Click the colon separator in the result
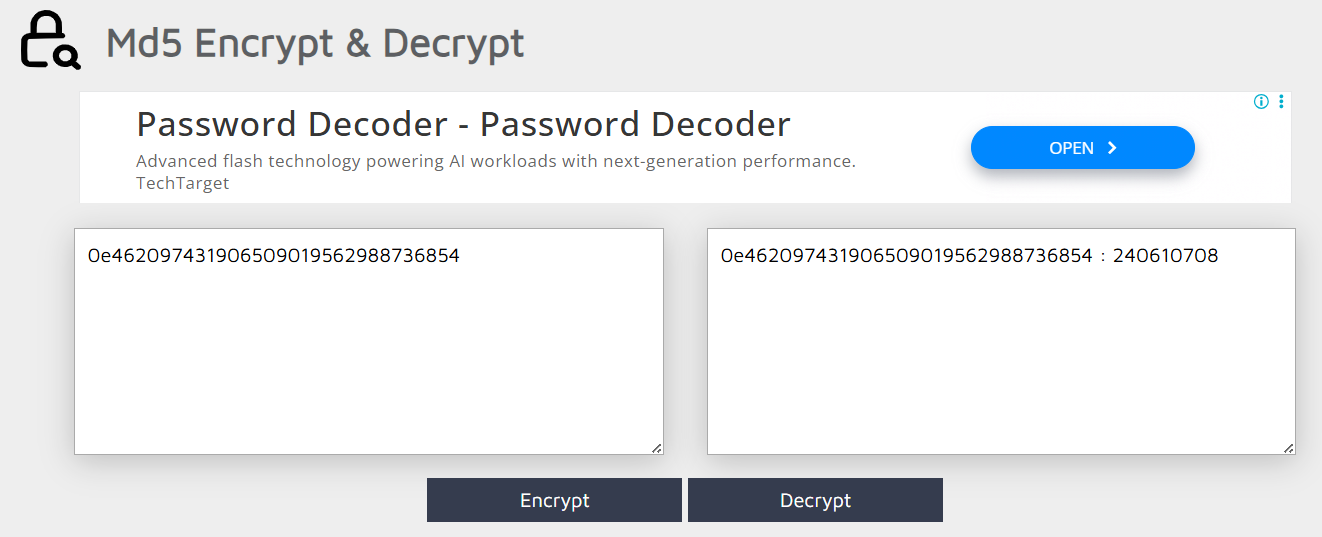Viewport: 1322px width, 537px height. click(1103, 257)
